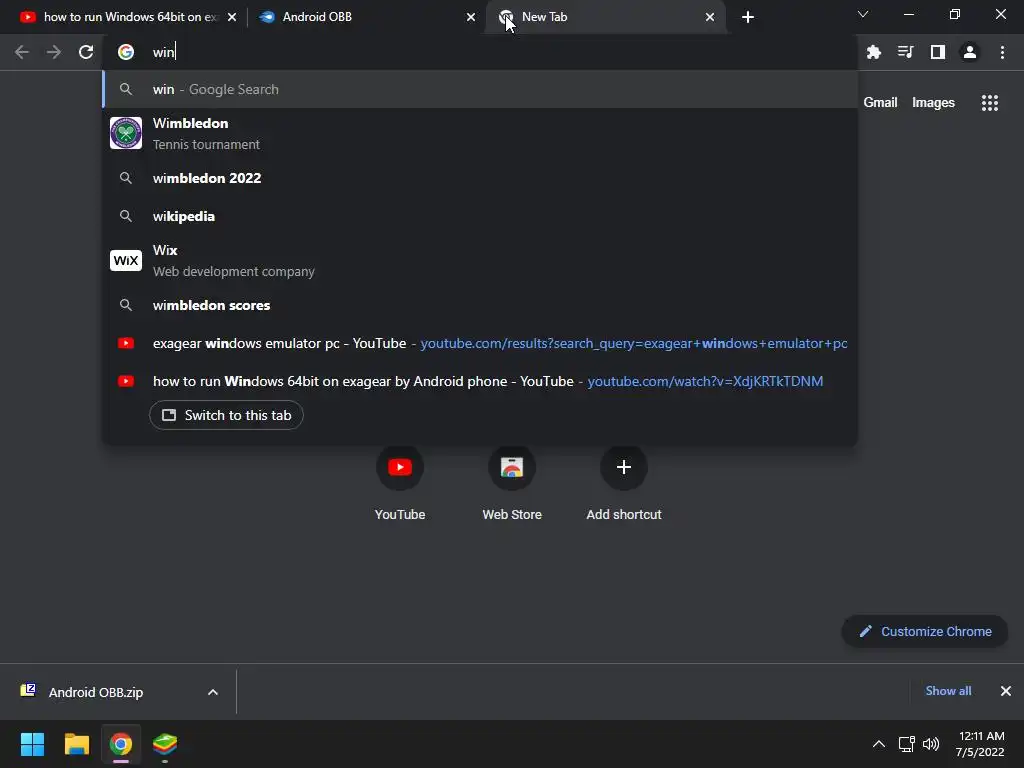Open Gmail link

pos(880,103)
